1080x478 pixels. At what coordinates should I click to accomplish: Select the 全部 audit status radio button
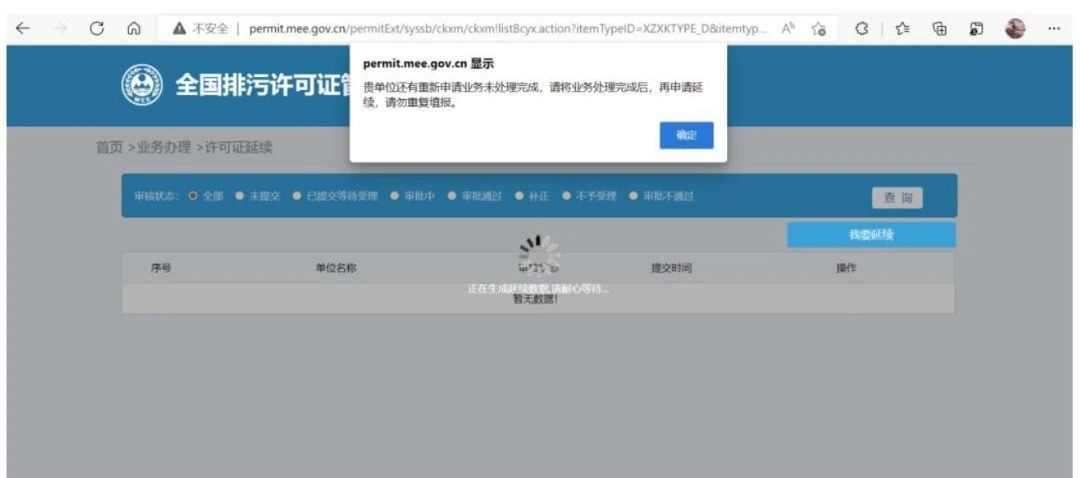(x=194, y=196)
